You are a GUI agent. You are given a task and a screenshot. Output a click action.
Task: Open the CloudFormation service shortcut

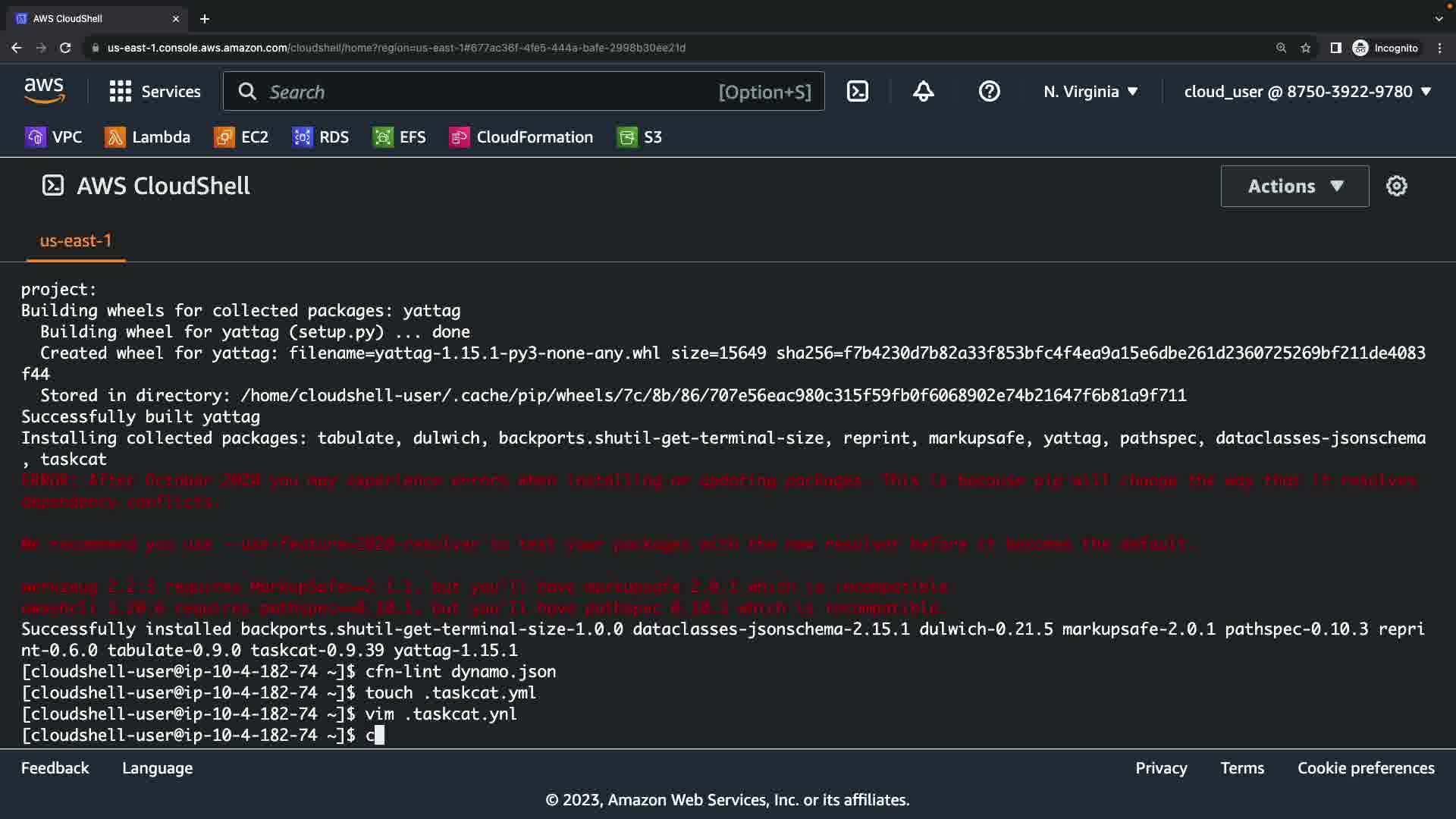click(x=522, y=137)
